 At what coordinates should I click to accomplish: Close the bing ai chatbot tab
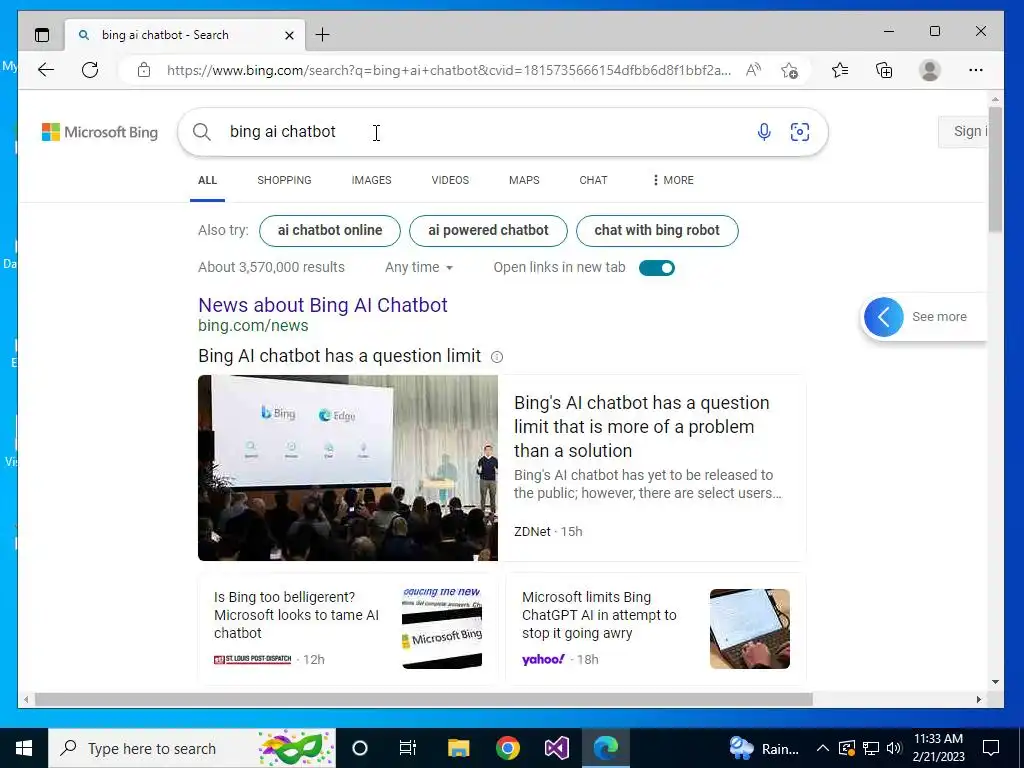(x=289, y=35)
